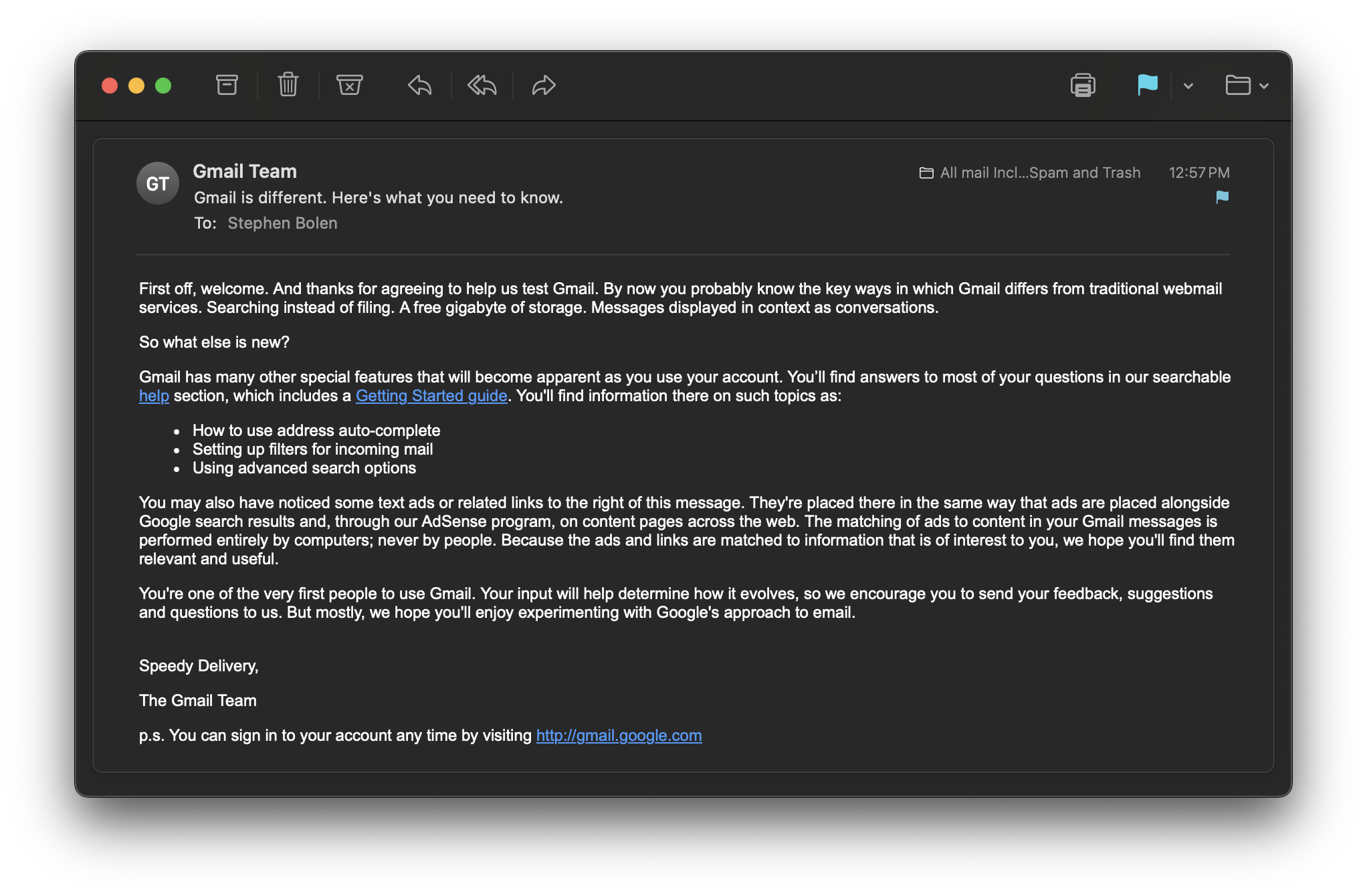Close the message window with red button
This screenshot has height=896, width=1367.
(110, 86)
